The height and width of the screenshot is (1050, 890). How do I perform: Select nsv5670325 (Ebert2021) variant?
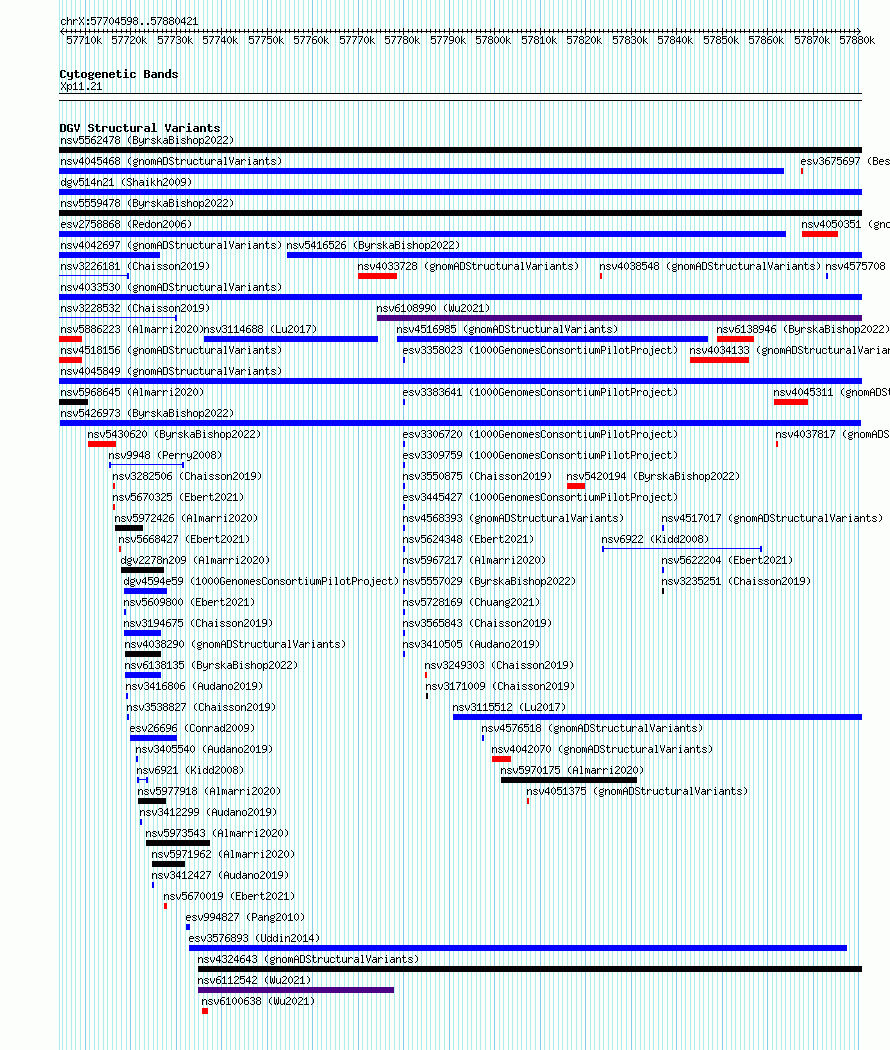pyautogui.click(x=178, y=498)
